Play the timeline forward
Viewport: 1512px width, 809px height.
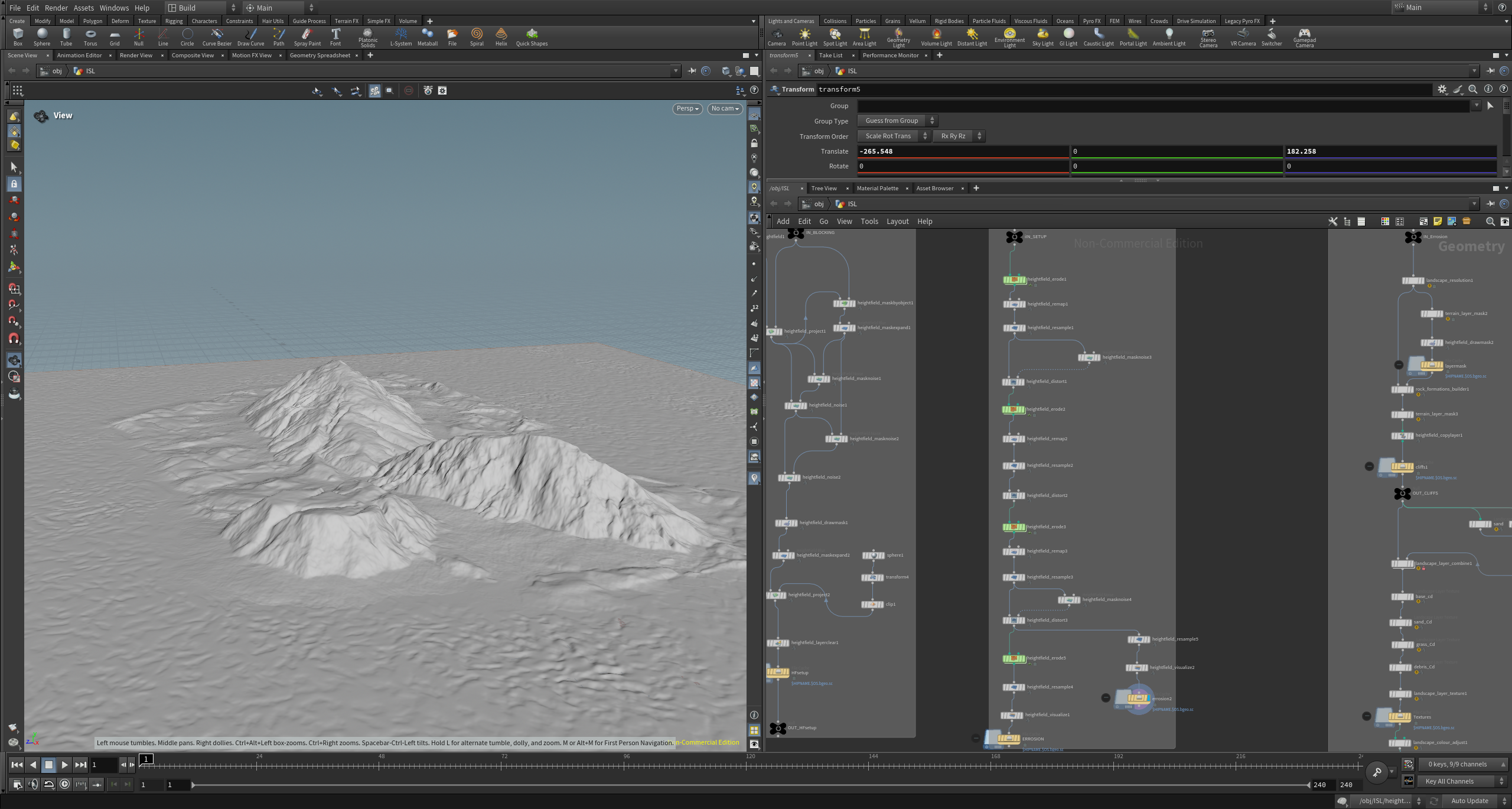[64, 765]
